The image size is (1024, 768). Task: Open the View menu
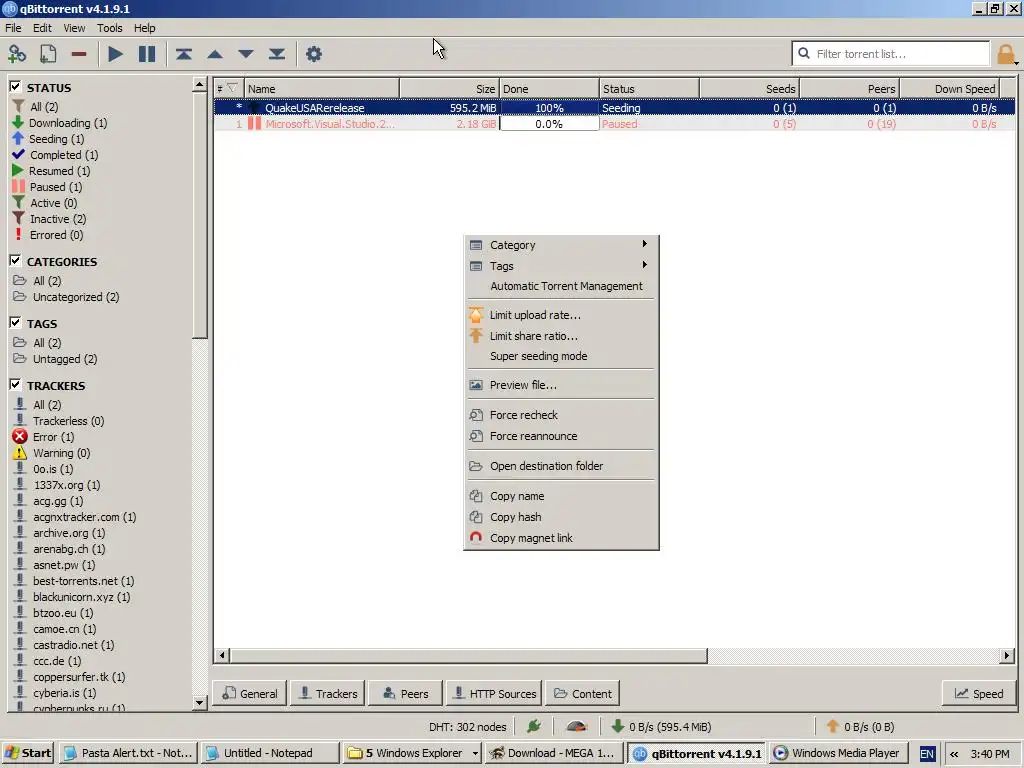point(74,28)
